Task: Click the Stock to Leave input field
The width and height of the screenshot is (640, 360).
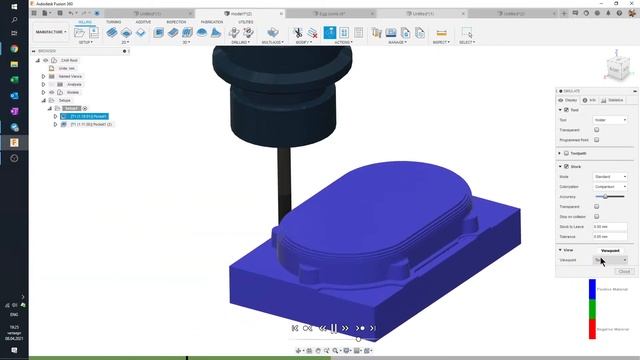Action: pyautogui.click(x=610, y=227)
